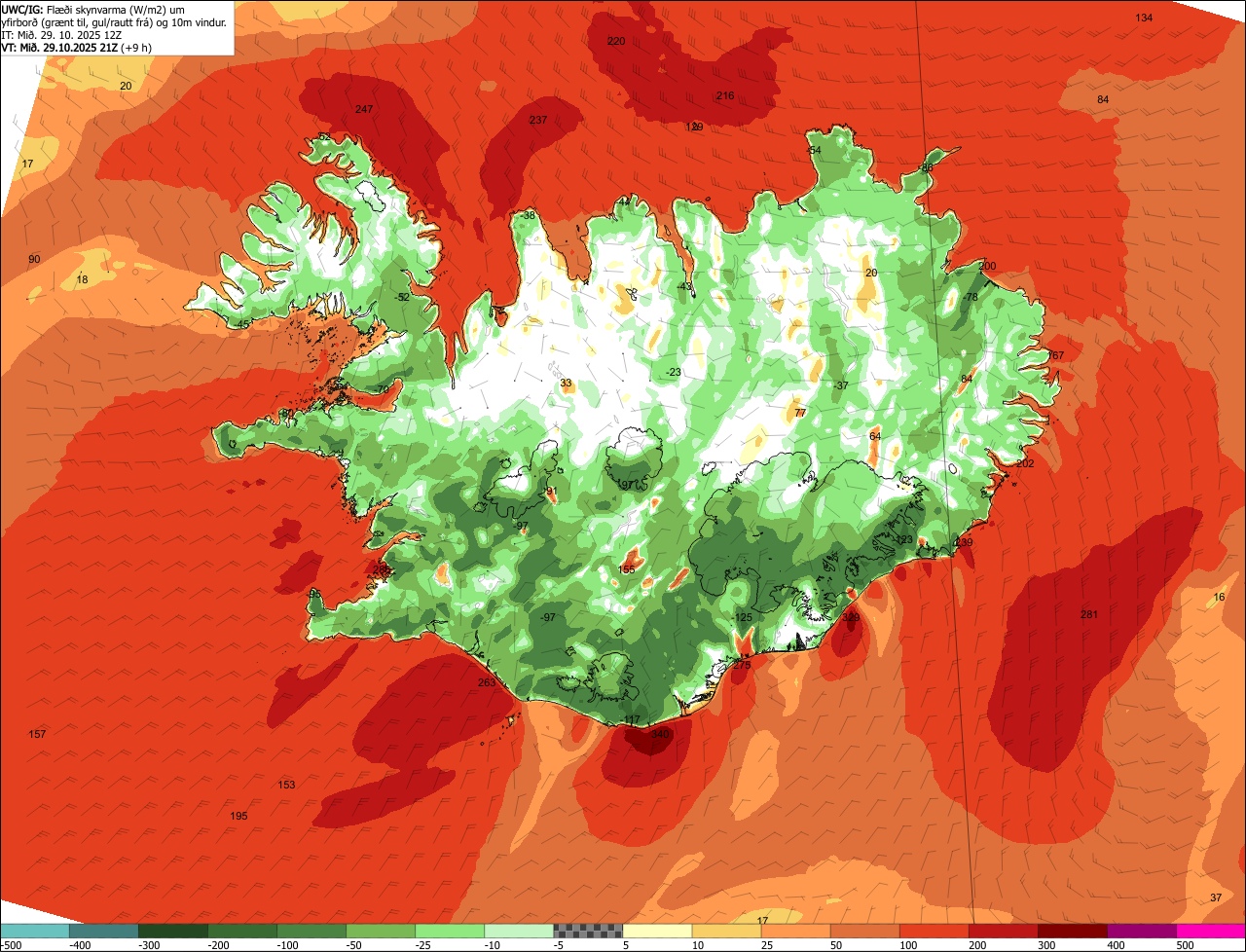Click the -117 value on the south coast
This screenshot has height=952, width=1246.
[x=631, y=720]
